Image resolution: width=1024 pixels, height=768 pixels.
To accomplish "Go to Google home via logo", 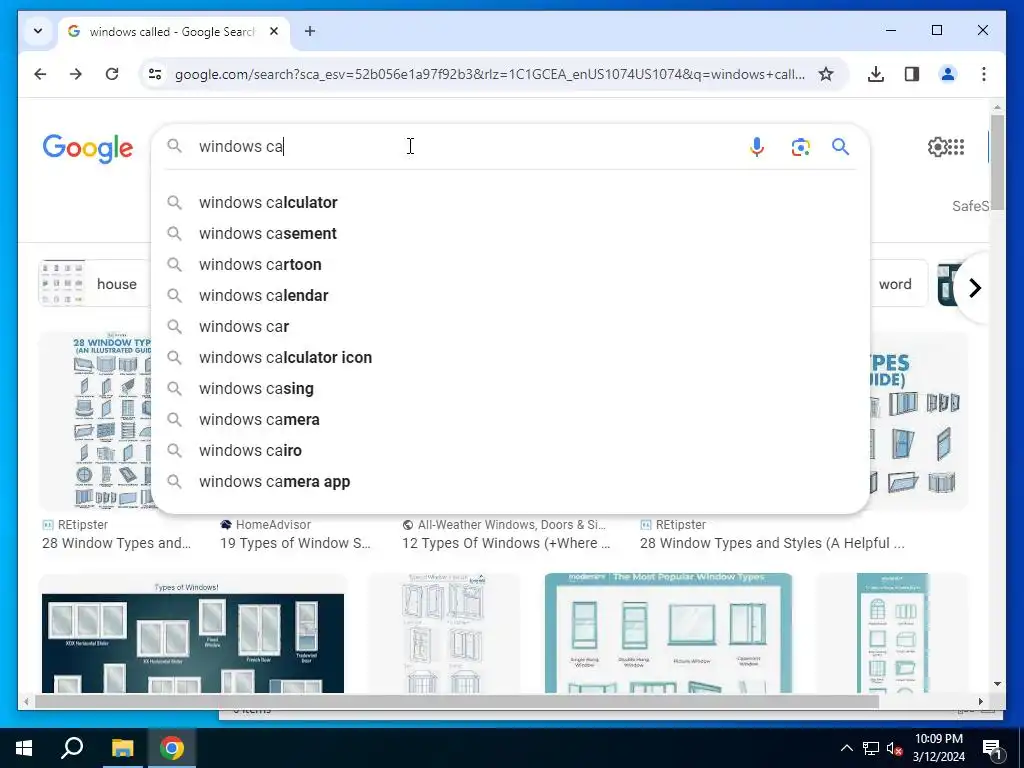I will point(88,148).
